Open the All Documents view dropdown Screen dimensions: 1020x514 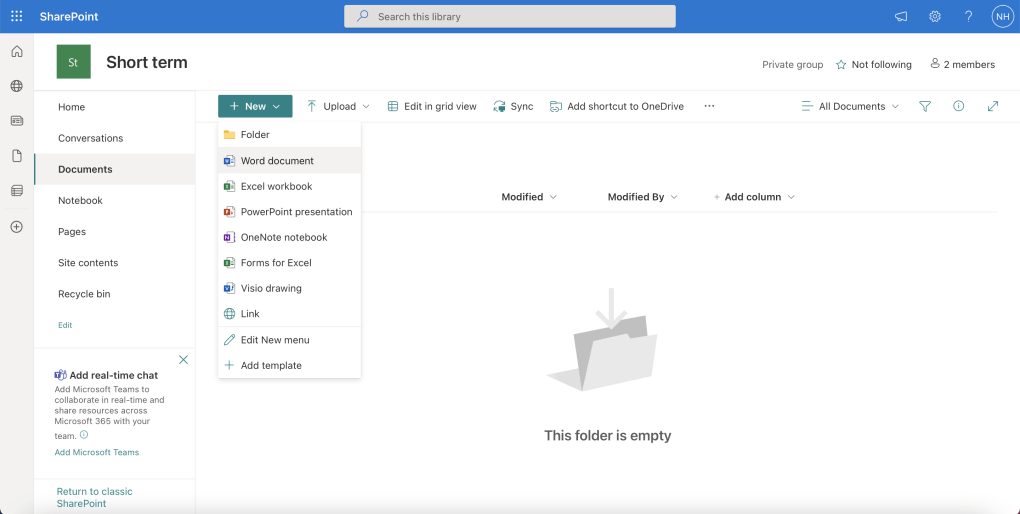(x=850, y=106)
